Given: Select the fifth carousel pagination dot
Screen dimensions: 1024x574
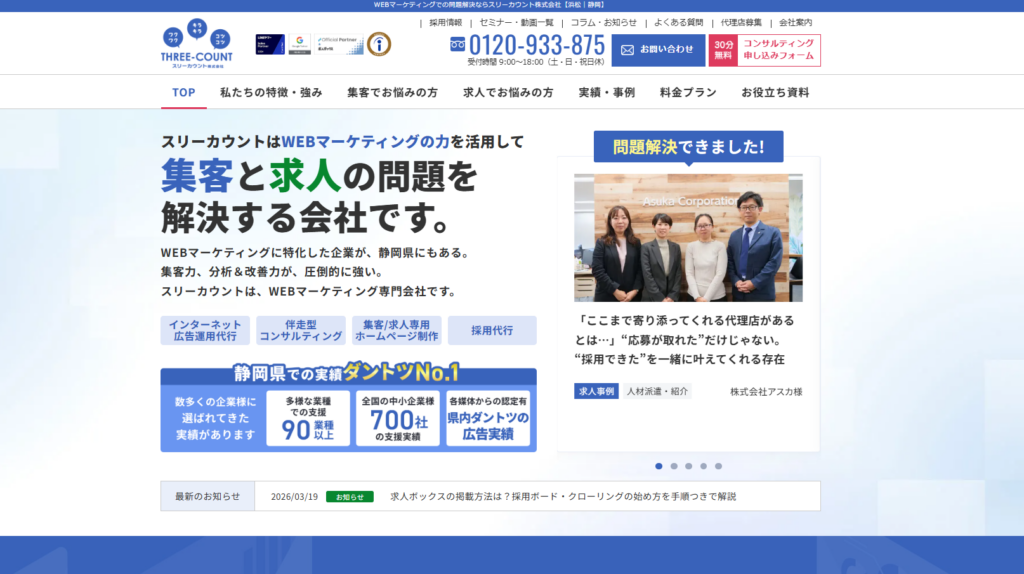Looking at the screenshot, I should [718, 466].
